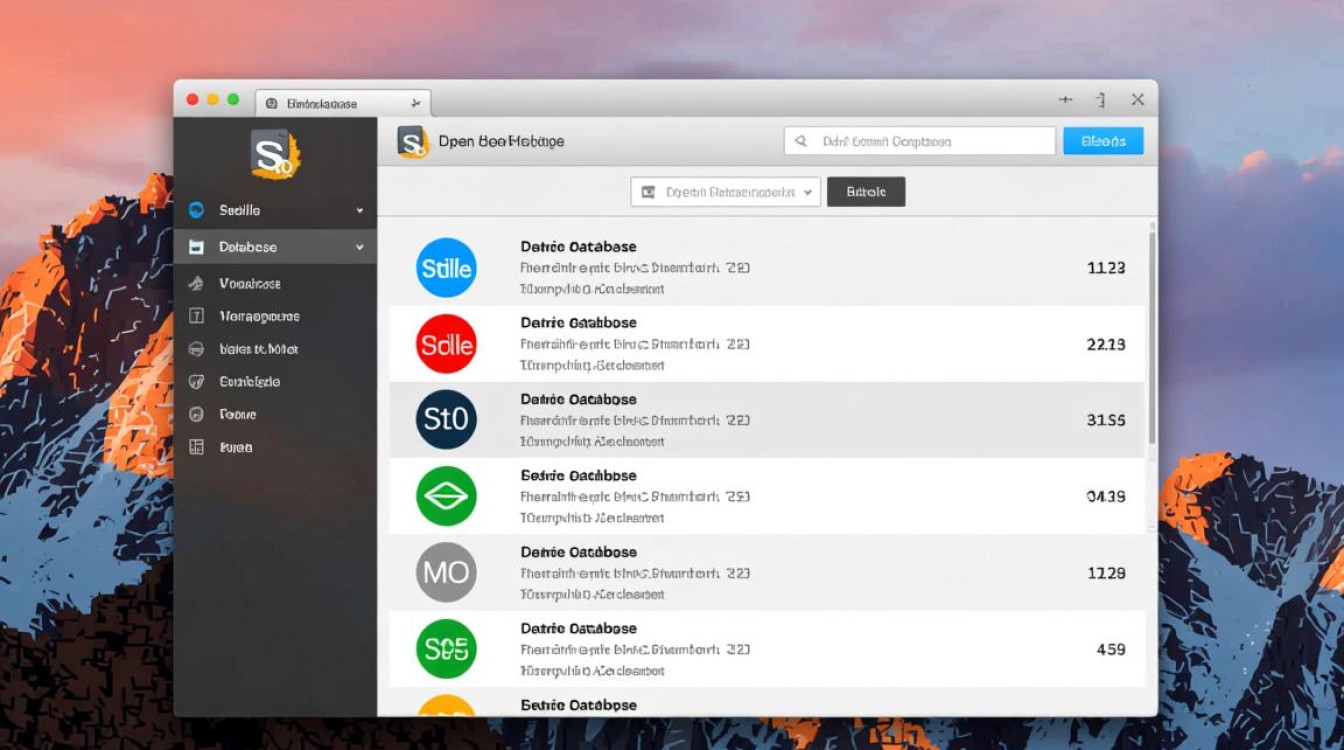Click the green "S05" circle icon
1344x750 pixels.
click(x=446, y=649)
